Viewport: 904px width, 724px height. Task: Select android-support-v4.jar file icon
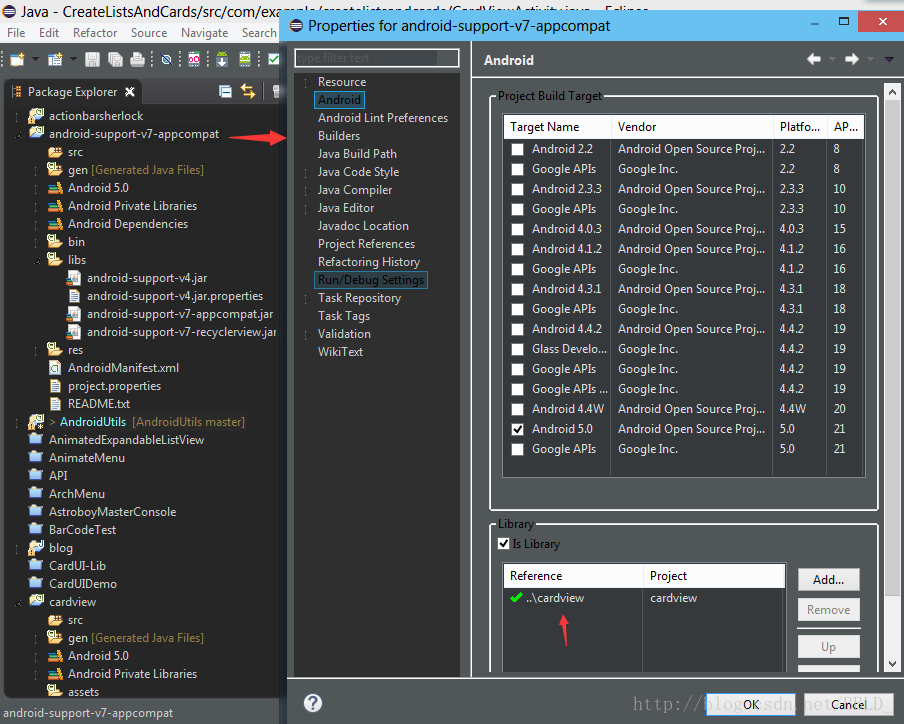tap(74, 278)
